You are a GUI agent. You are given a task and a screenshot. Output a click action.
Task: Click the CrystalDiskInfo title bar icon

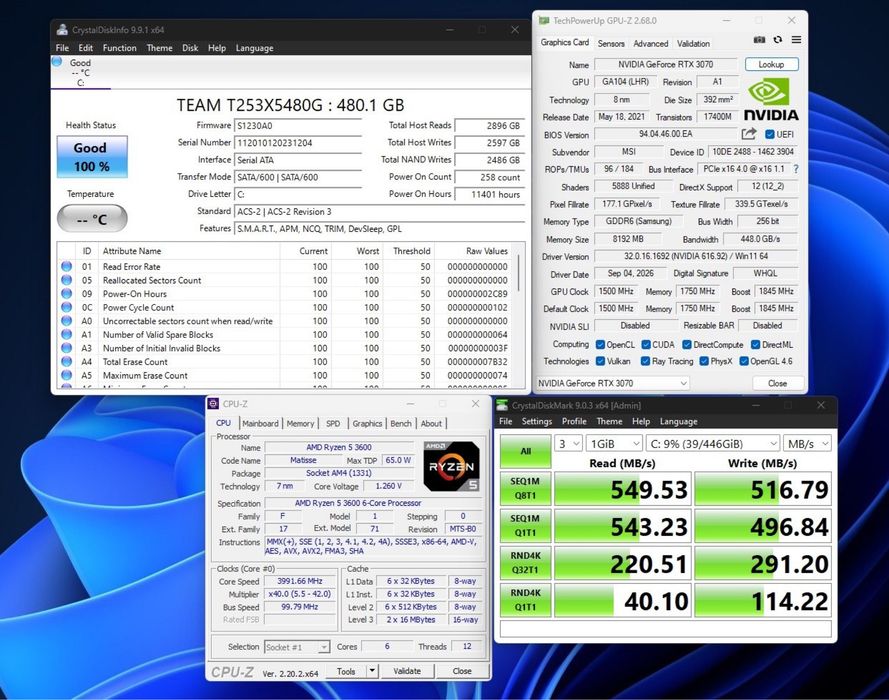pos(62,29)
